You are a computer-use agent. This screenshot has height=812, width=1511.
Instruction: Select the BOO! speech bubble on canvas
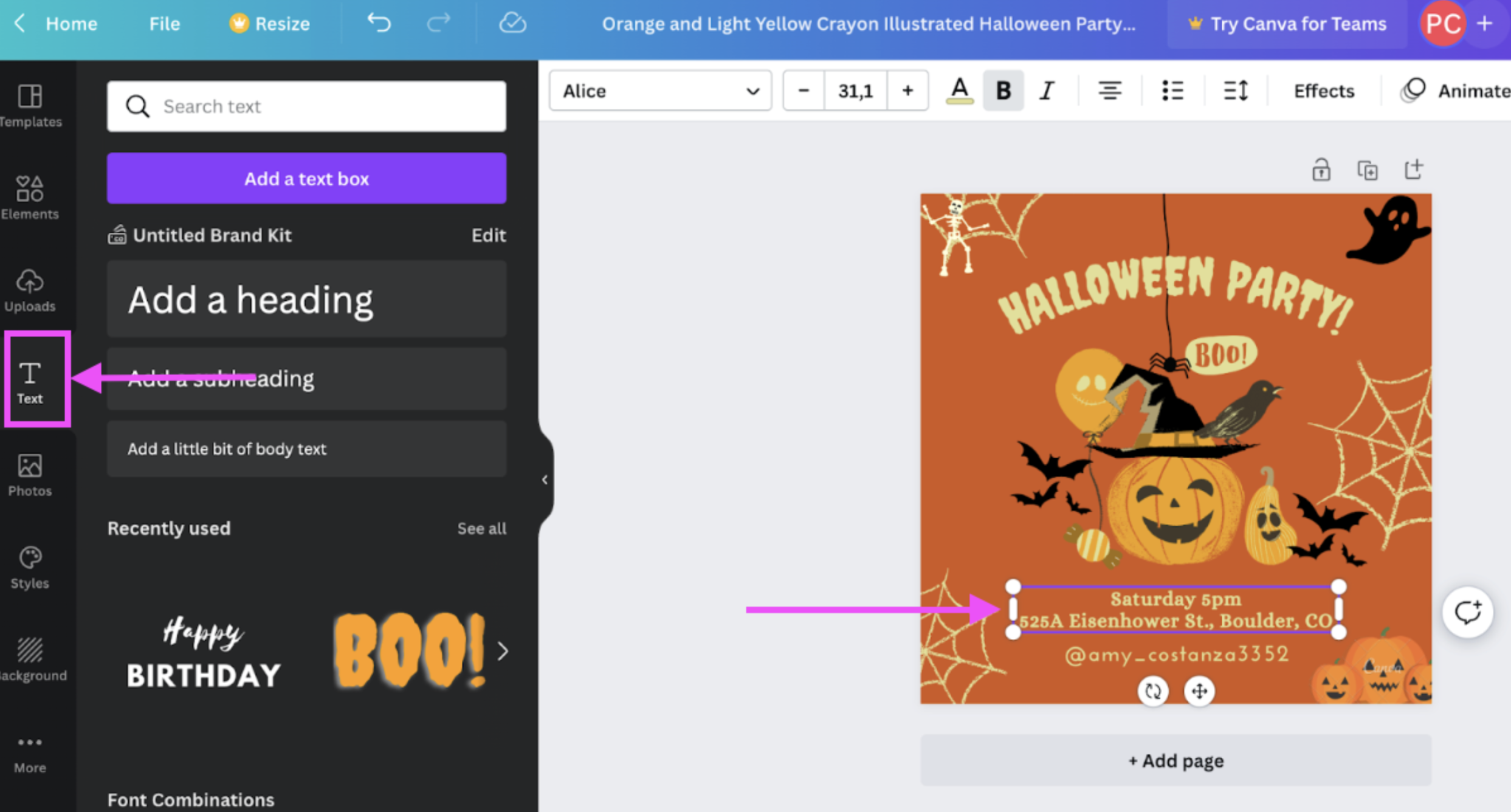point(1220,354)
